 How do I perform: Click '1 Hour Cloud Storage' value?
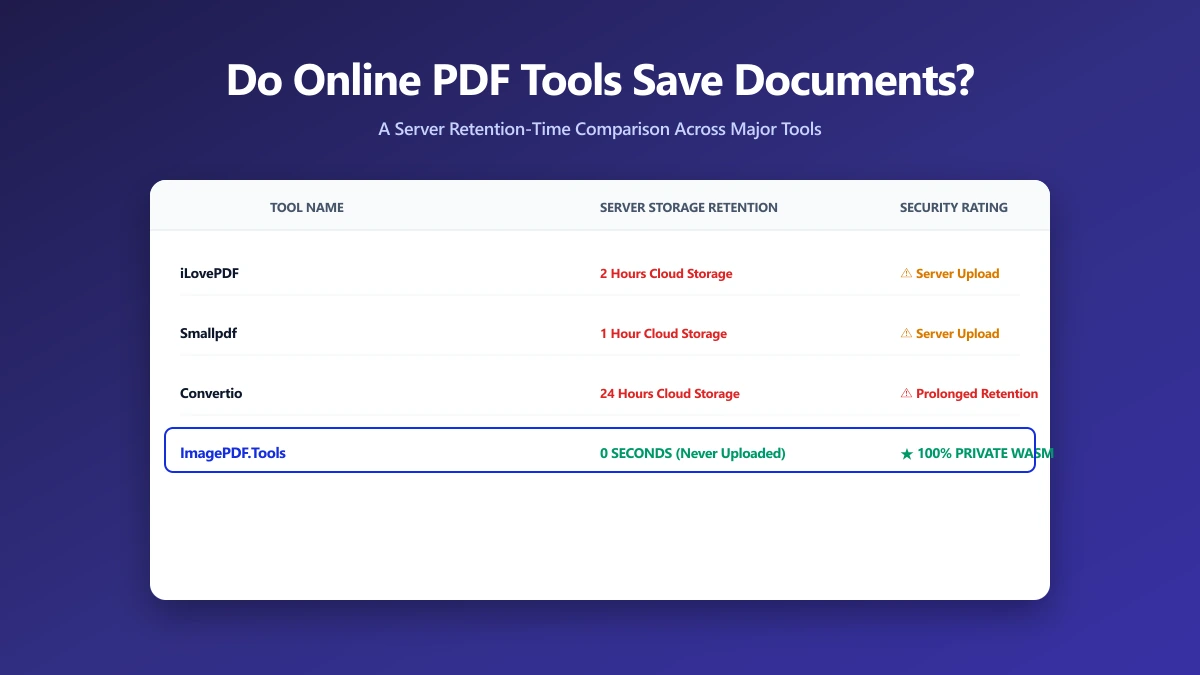(x=663, y=333)
